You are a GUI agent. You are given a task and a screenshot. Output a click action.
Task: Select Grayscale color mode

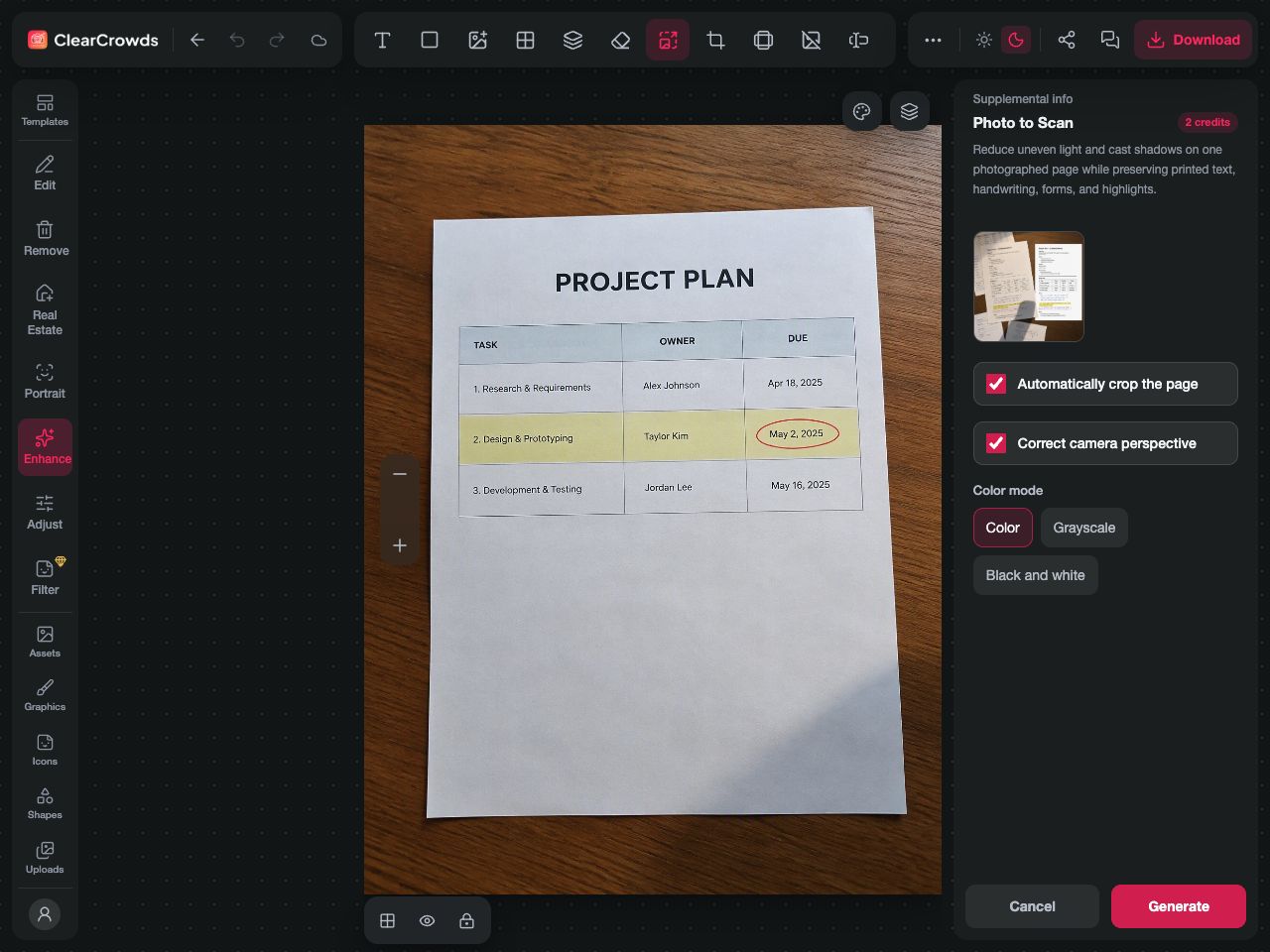(1084, 528)
